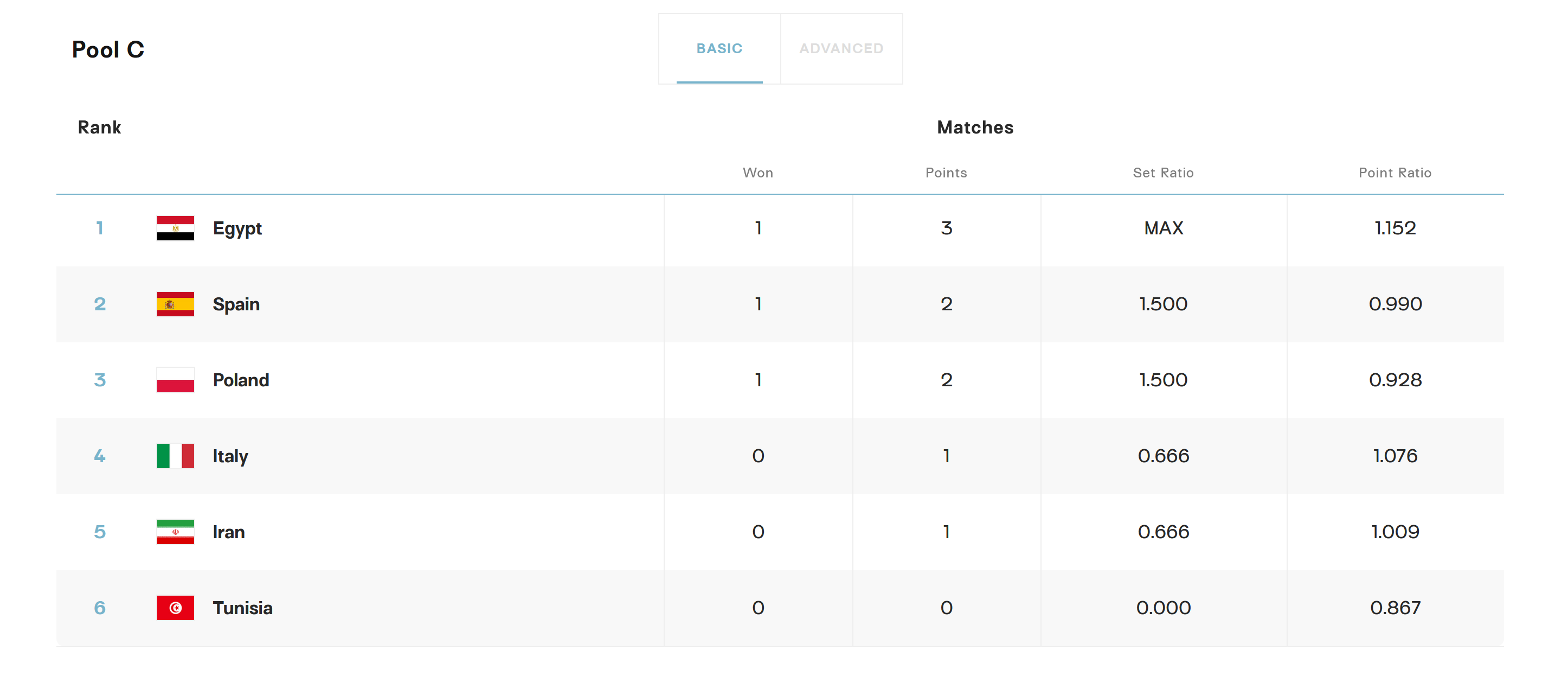
Task: Click the Pool C heading
Action: click(108, 49)
